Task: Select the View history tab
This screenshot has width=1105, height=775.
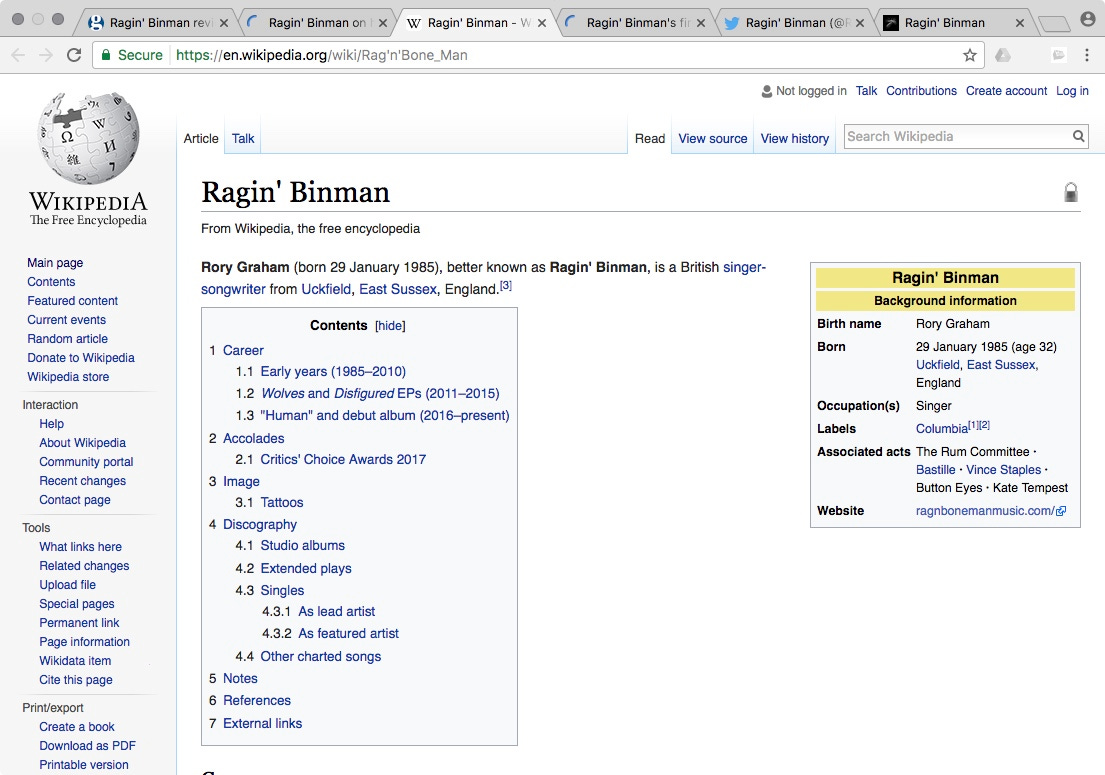Action: tap(795, 138)
